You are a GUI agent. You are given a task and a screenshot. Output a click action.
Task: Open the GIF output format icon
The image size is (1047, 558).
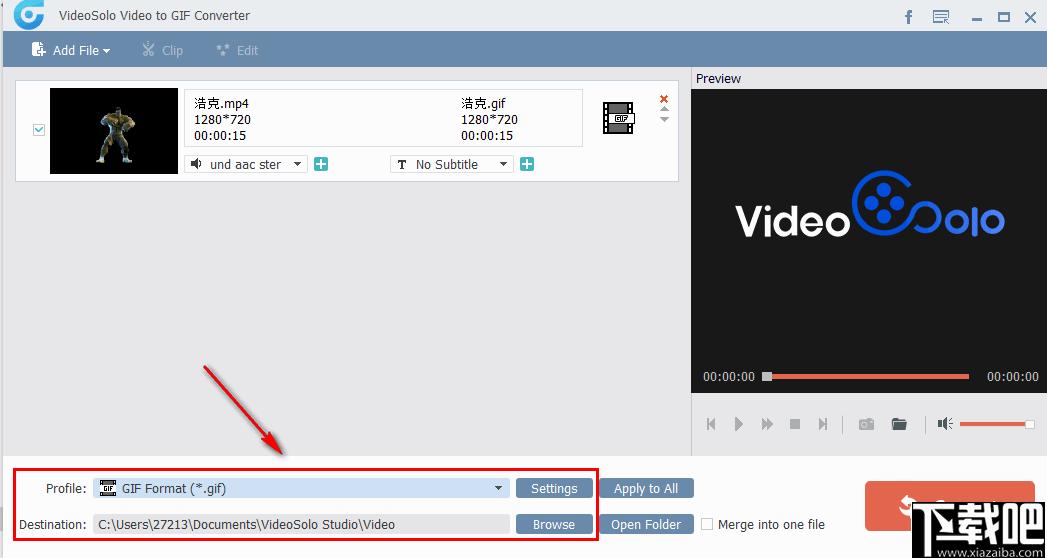618,118
